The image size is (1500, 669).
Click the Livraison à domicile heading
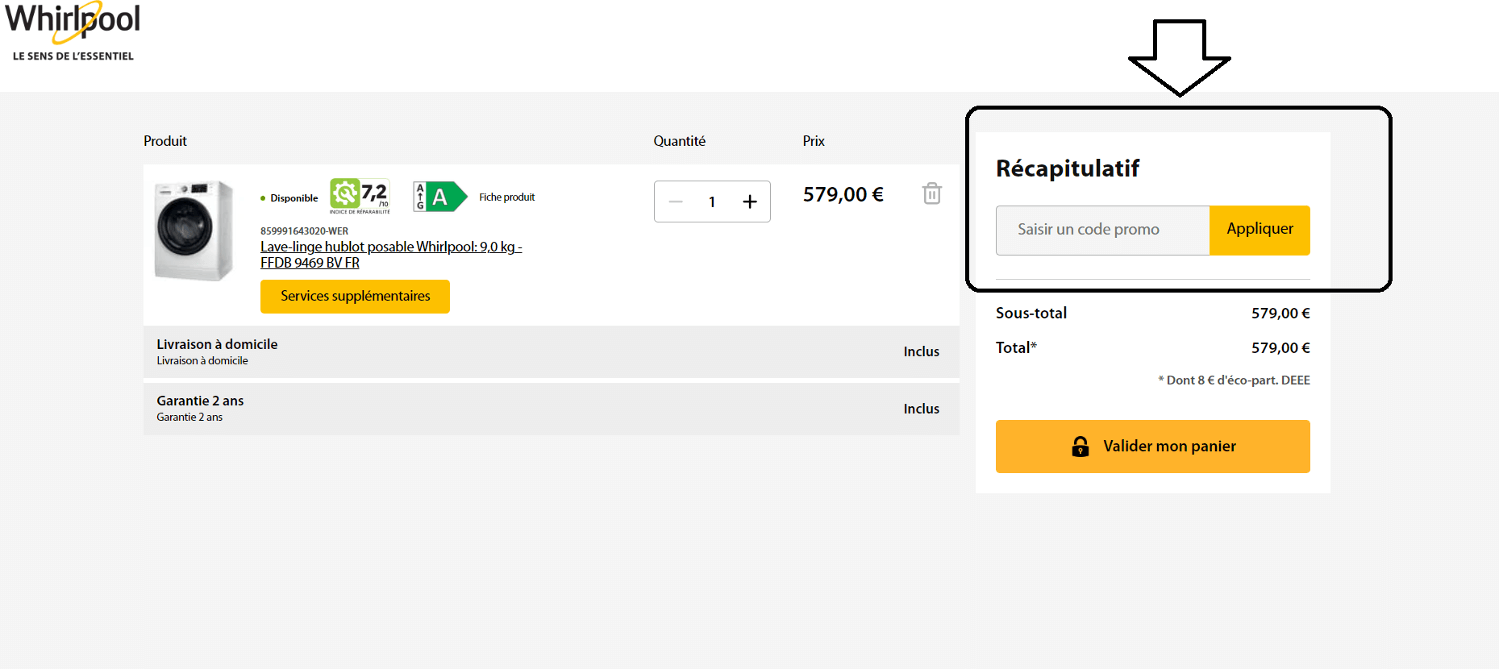[x=217, y=344]
